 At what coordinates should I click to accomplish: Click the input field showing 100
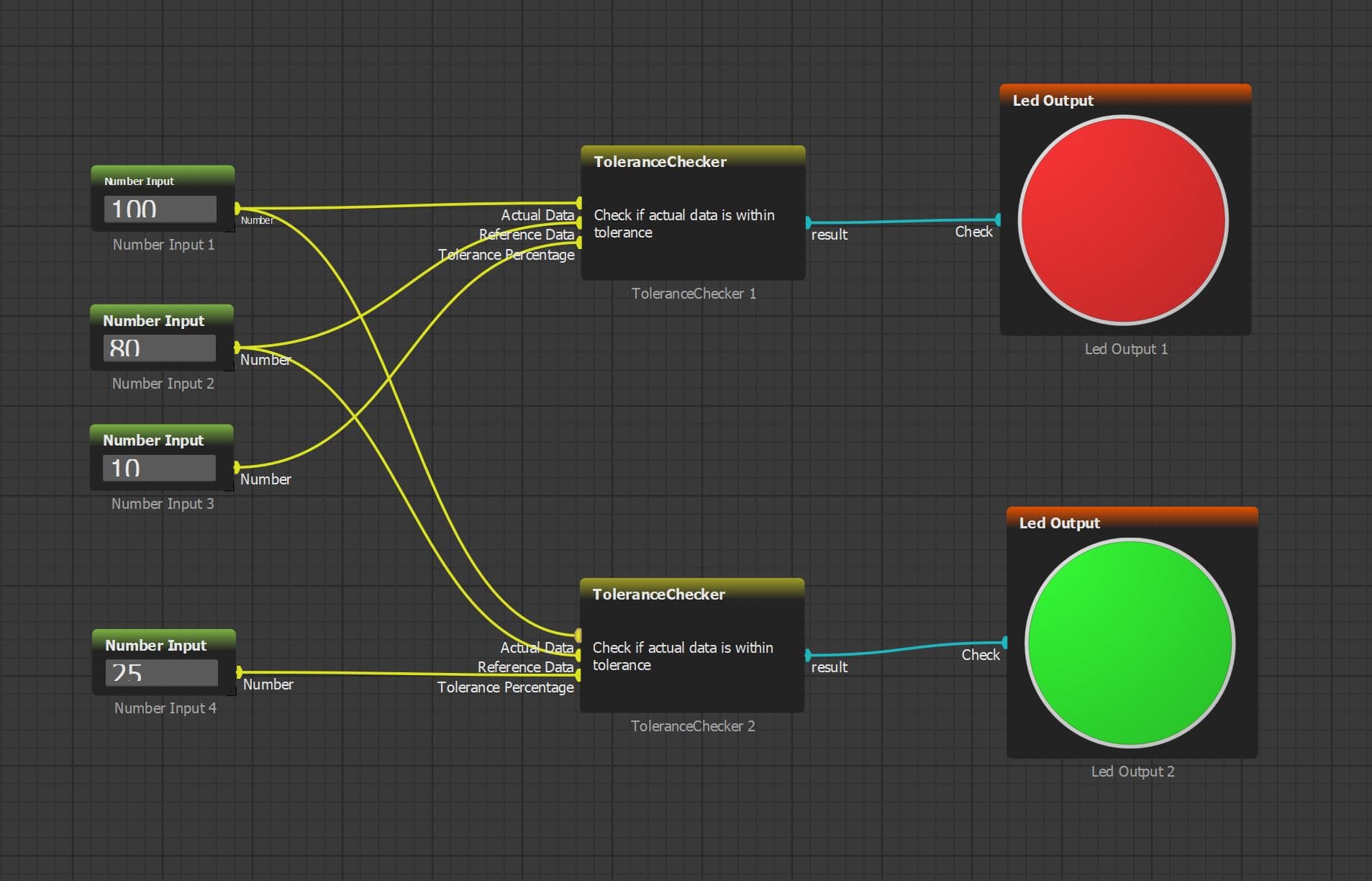160,209
